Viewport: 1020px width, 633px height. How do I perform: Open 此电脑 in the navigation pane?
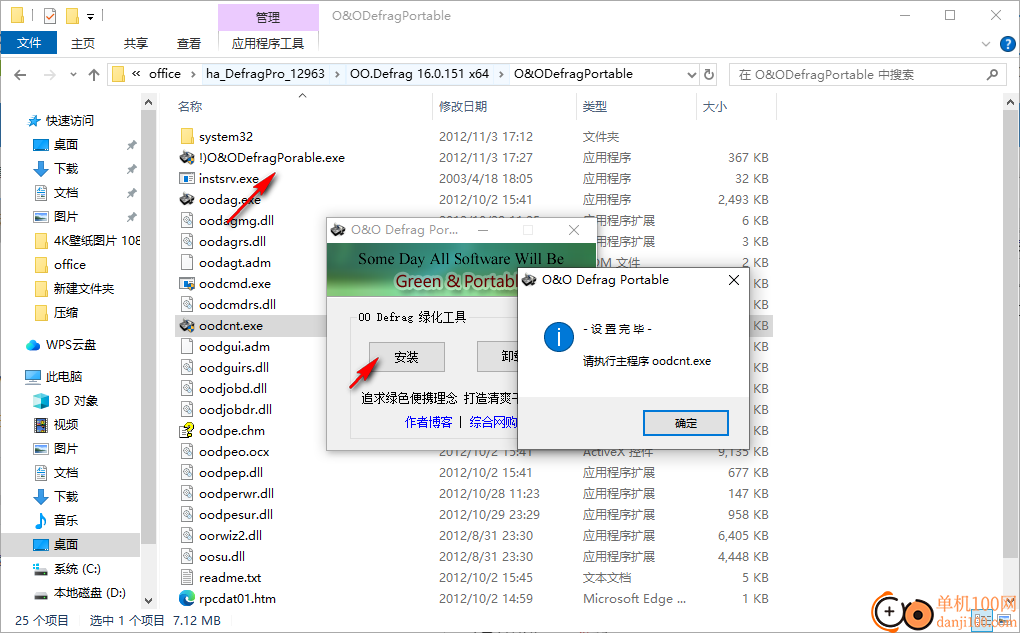click(64, 376)
